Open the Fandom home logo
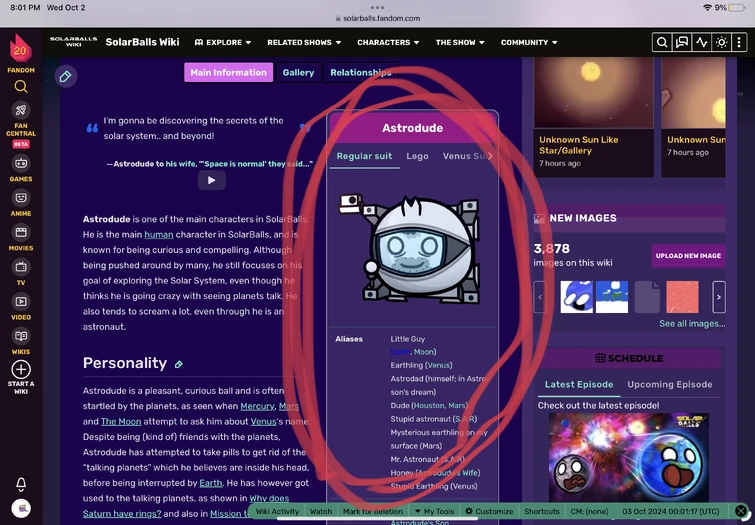The image size is (755, 525). point(21,49)
